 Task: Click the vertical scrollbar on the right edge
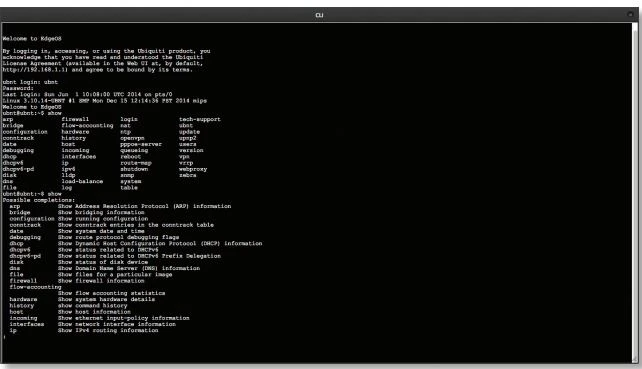pyautogui.click(x=635, y=192)
